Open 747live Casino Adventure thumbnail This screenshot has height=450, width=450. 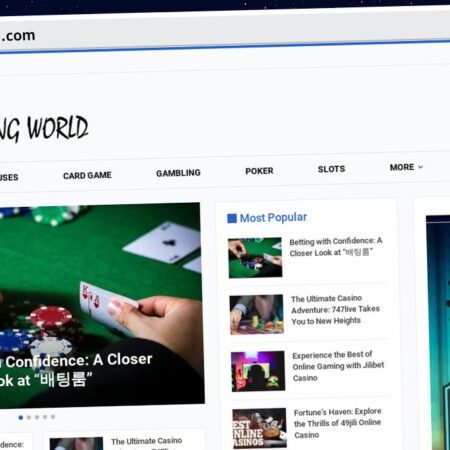click(x=256, y=315)
